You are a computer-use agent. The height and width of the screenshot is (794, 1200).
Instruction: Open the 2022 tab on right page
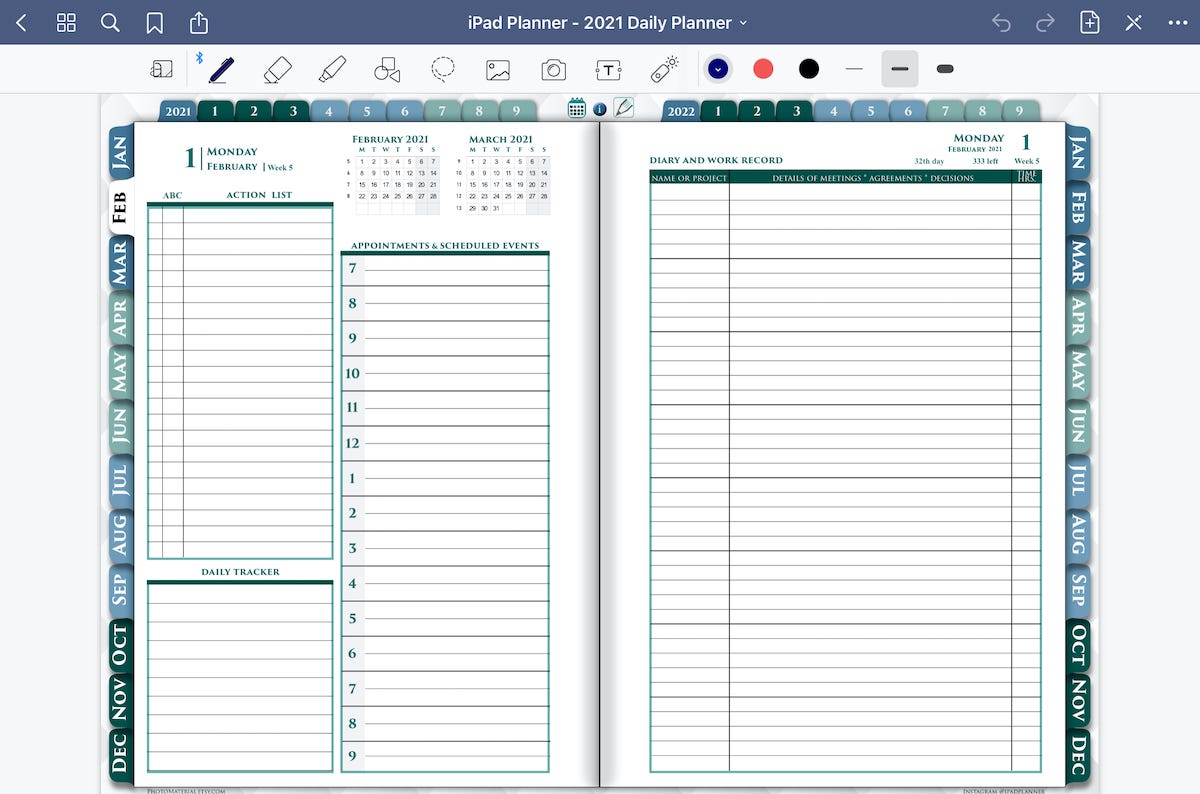(681, 111)
